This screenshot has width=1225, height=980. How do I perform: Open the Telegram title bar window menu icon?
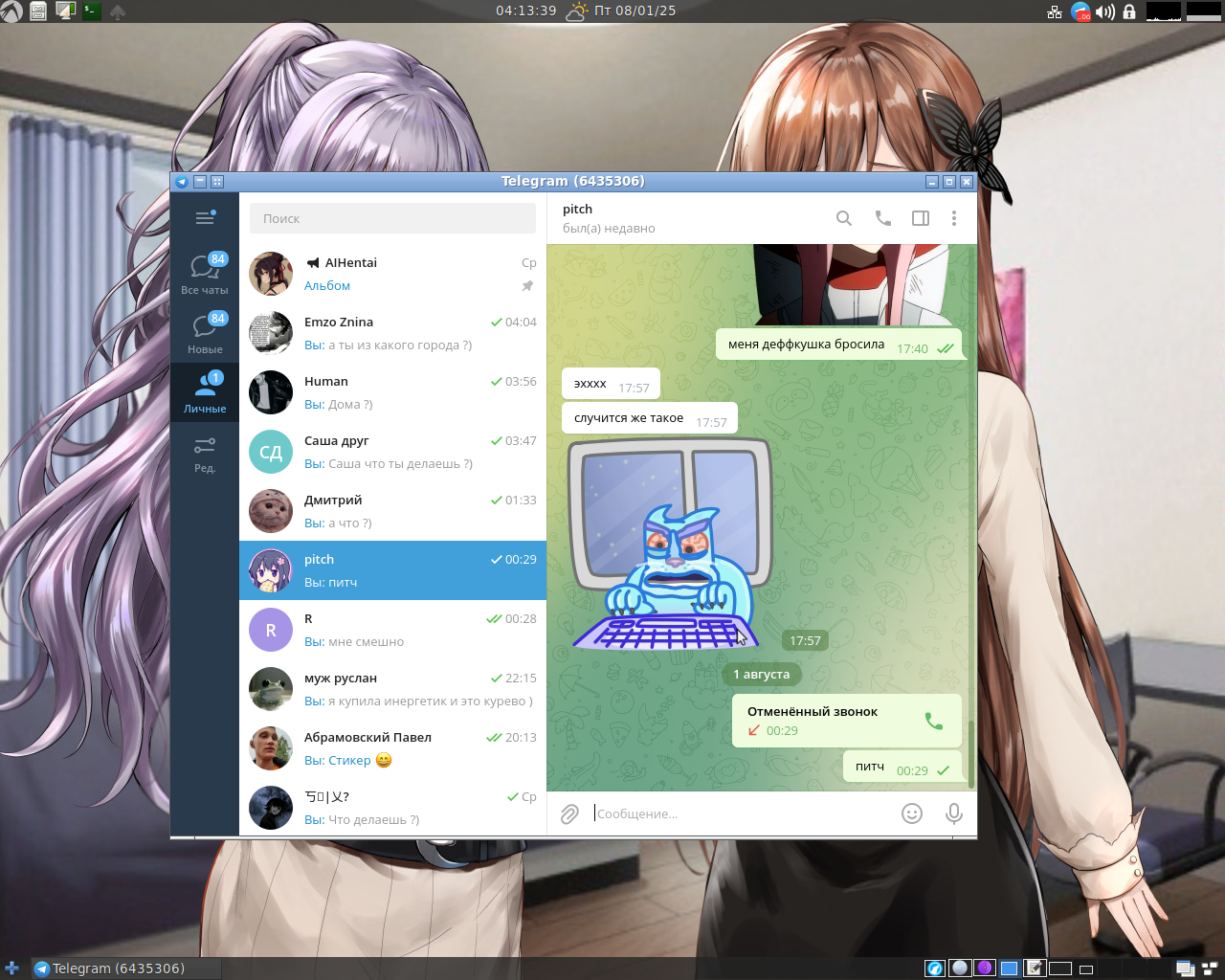[181, 181]
